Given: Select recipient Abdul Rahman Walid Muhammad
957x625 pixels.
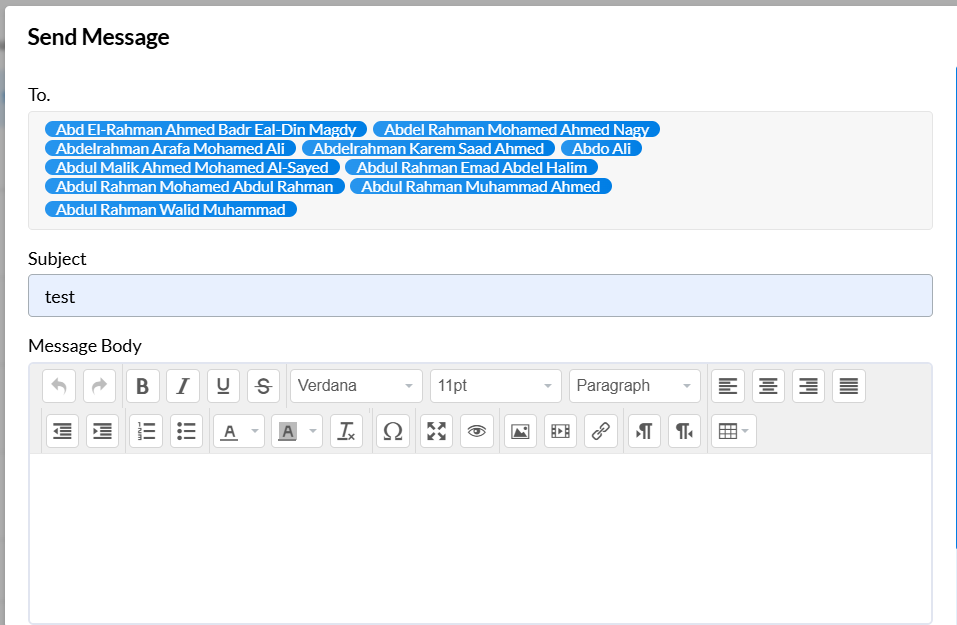Looking at the screenshot, I should pyautogui.click(x=171, y=209).
